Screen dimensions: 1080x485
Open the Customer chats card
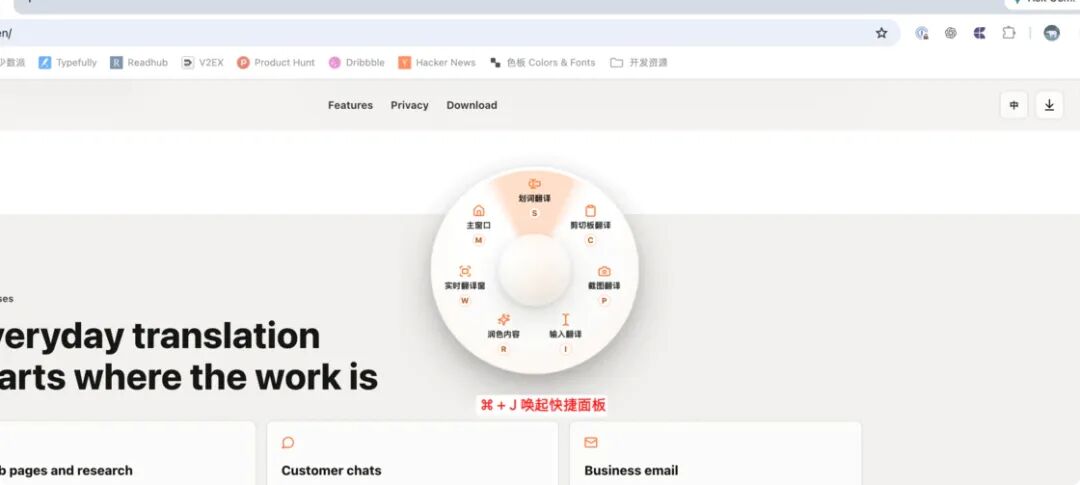(x=412, y=454)
